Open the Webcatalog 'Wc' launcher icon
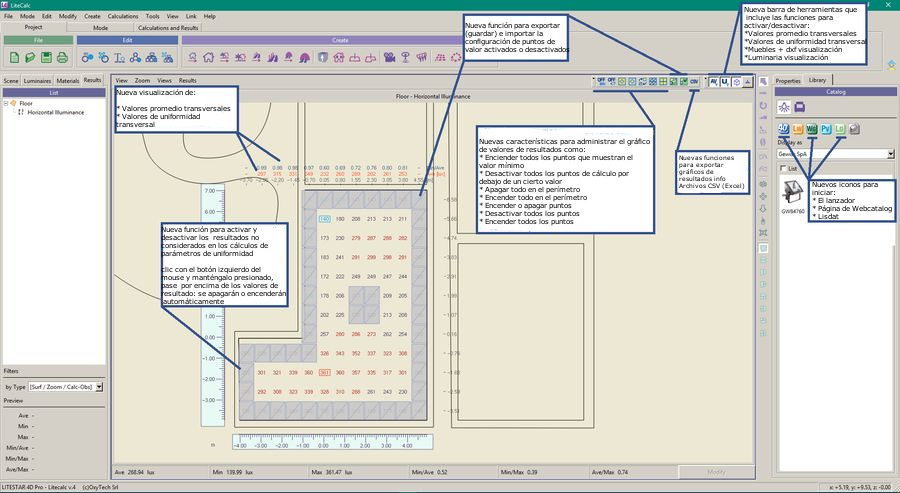This screenshot has height=493, width=900. pos(811,129)
